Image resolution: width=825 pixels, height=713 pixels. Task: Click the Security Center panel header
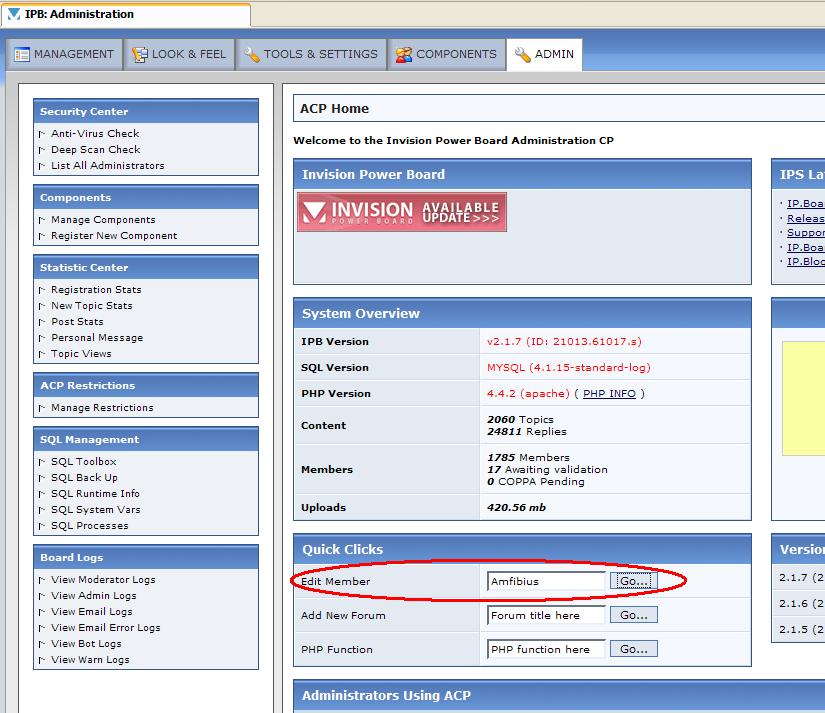coord(146,111)
